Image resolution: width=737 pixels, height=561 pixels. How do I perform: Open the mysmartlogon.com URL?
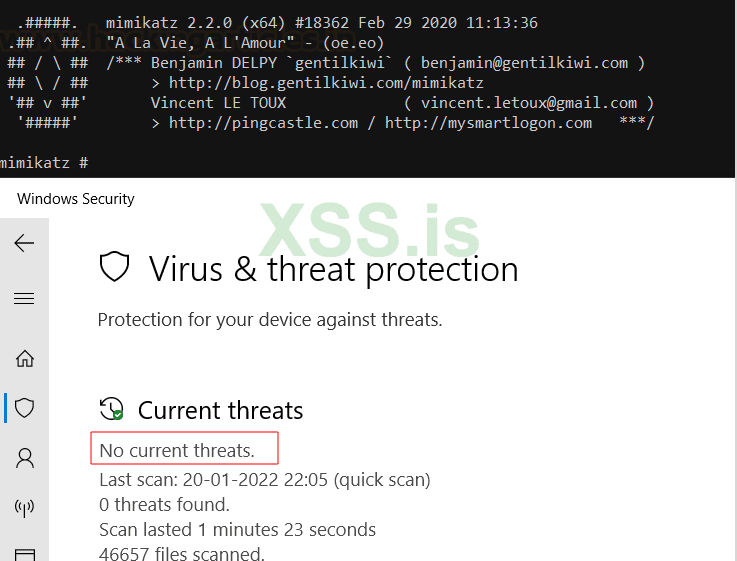click(488, 123)
